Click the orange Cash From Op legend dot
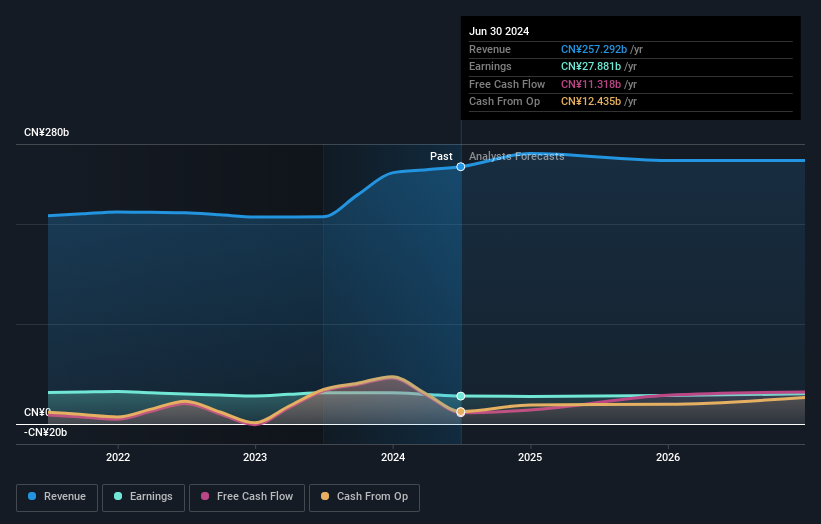 click(x=325, y=496)
